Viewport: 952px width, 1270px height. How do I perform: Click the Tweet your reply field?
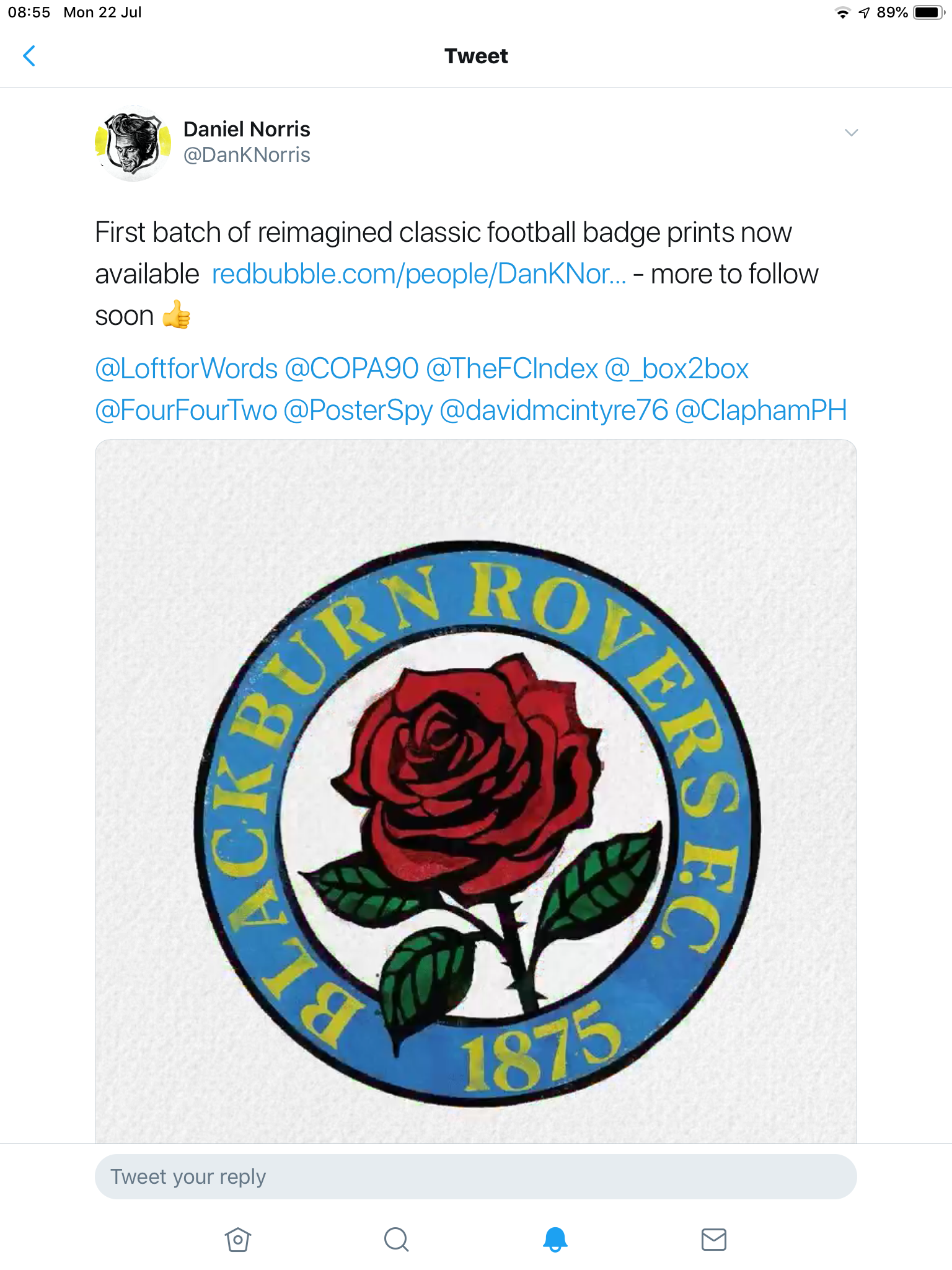click(476, 1176)
